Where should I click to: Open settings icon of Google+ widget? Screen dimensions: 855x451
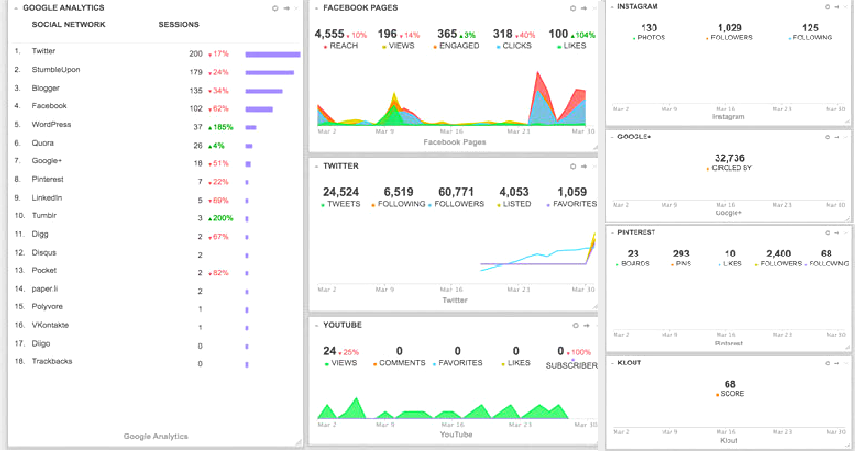pyautogui.click(x=827, y=137)
